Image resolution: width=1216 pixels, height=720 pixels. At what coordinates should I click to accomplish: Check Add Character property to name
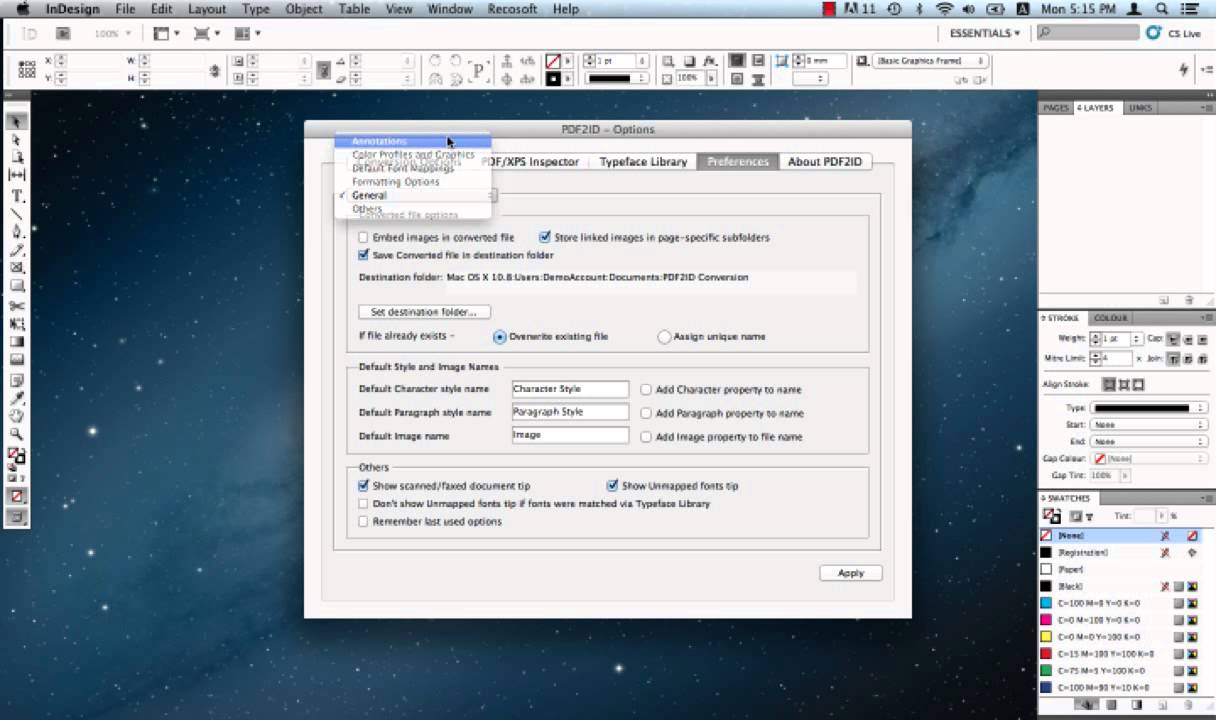coord(646,390)
